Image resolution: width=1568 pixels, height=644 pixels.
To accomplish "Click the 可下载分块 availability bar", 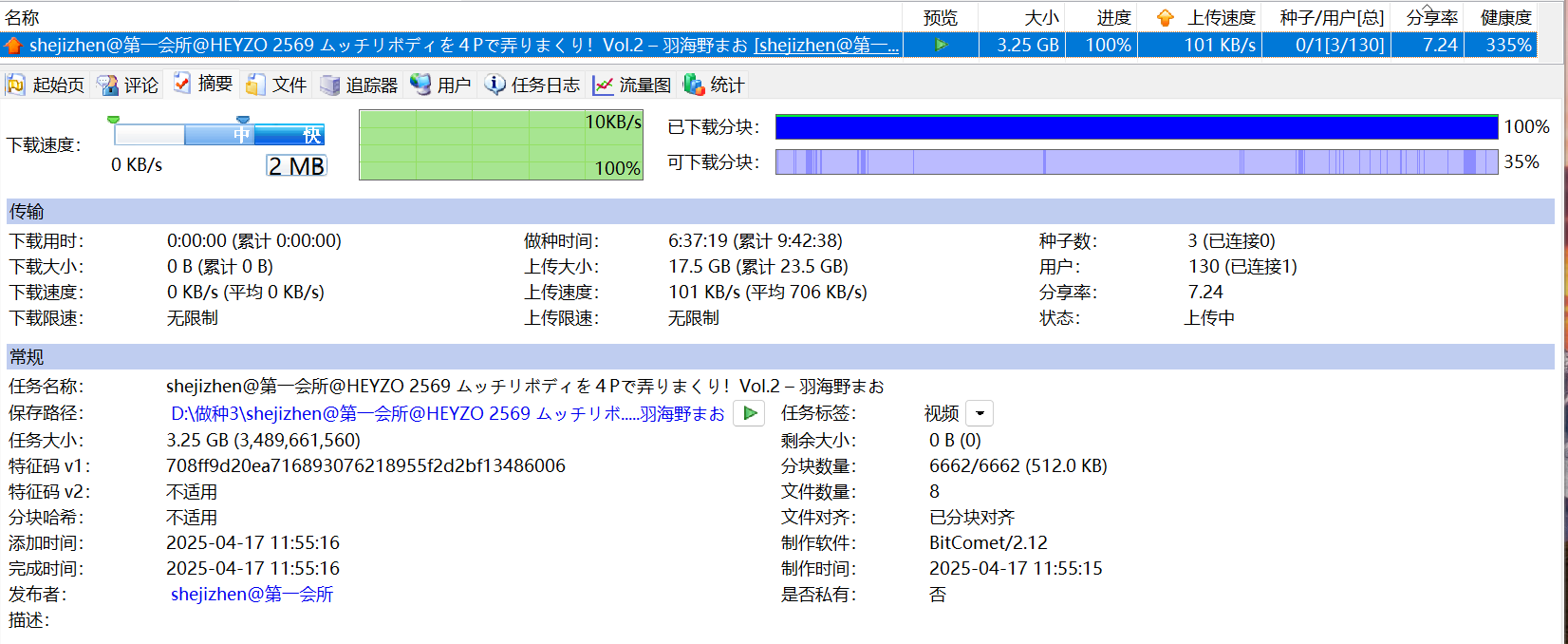I will (x=1137, y=161).
